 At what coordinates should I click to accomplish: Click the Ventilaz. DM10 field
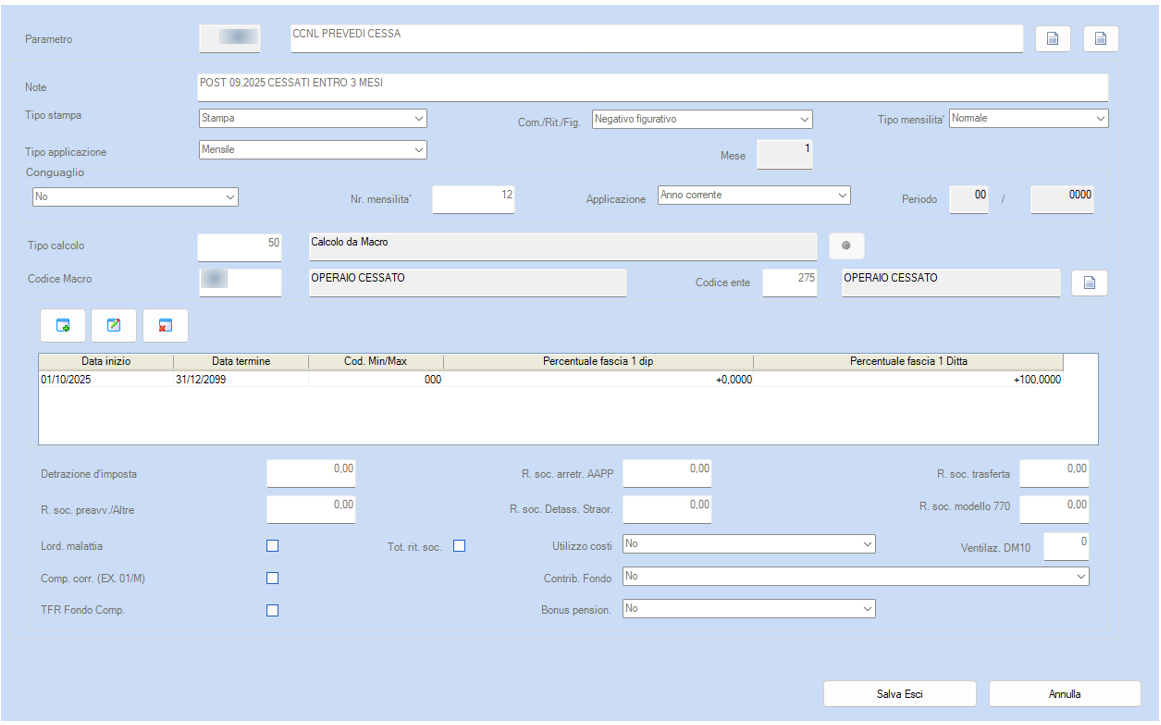1065,547
